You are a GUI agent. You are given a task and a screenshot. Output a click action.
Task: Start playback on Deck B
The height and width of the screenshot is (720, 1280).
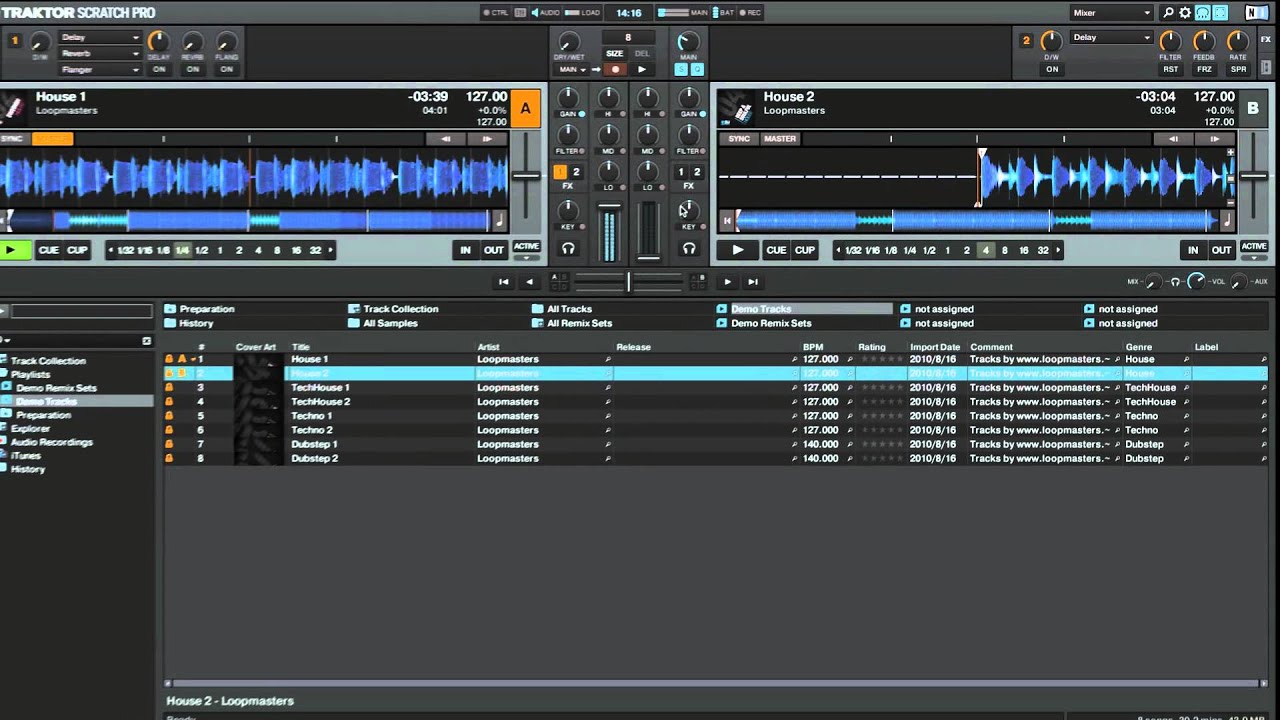(738, 250)
